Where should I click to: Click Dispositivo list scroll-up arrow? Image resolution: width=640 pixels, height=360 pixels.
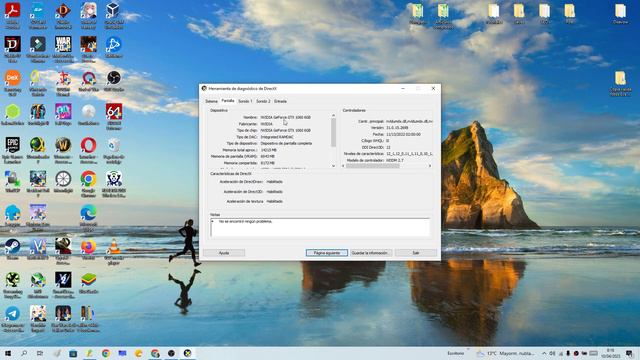coord(333,116)
